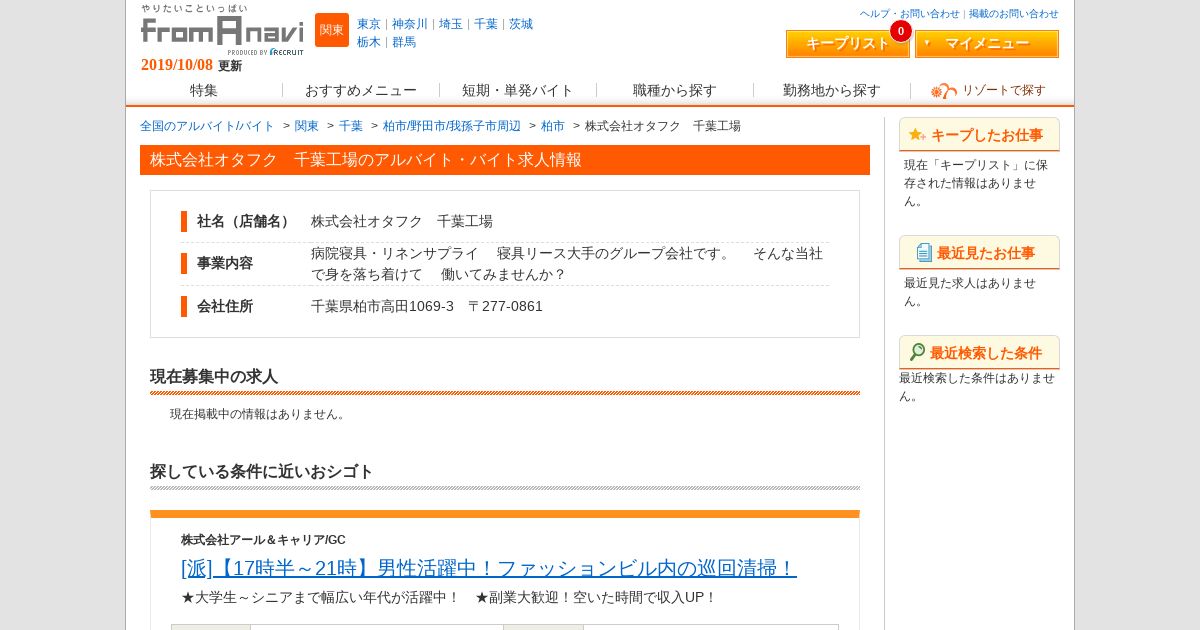Click the red keep count badge
The width and height of the screenshot is (1200, 630).
coord(901,31)
